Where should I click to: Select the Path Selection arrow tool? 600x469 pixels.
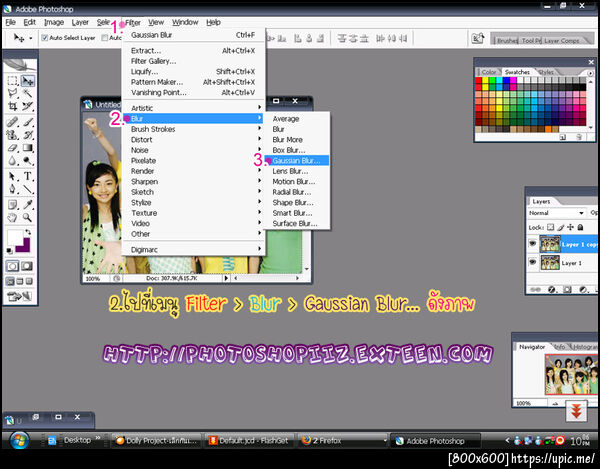(13, 176)
